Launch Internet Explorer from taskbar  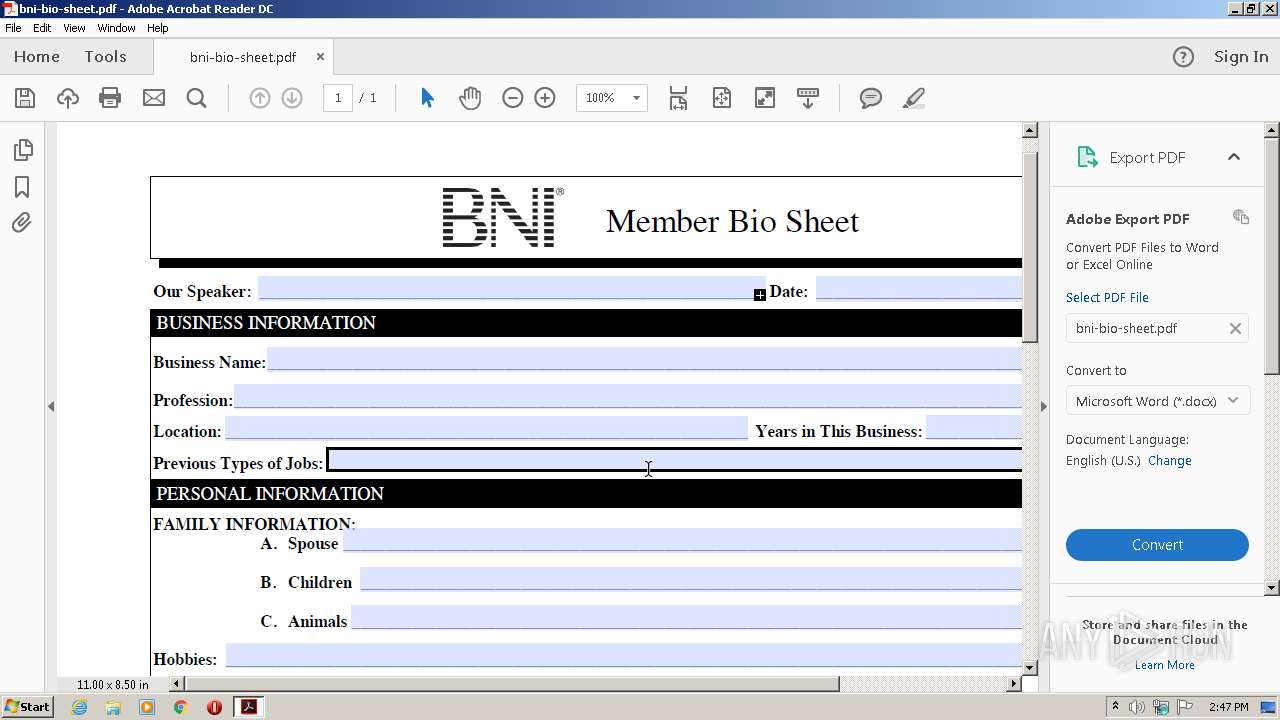tap(79, 707)
